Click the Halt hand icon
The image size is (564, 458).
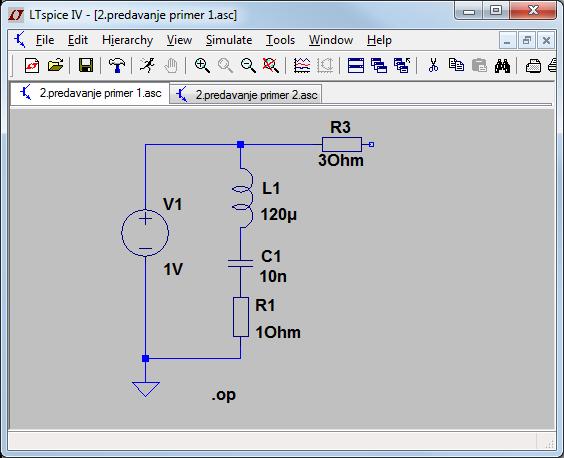click(x=171, y=66)
